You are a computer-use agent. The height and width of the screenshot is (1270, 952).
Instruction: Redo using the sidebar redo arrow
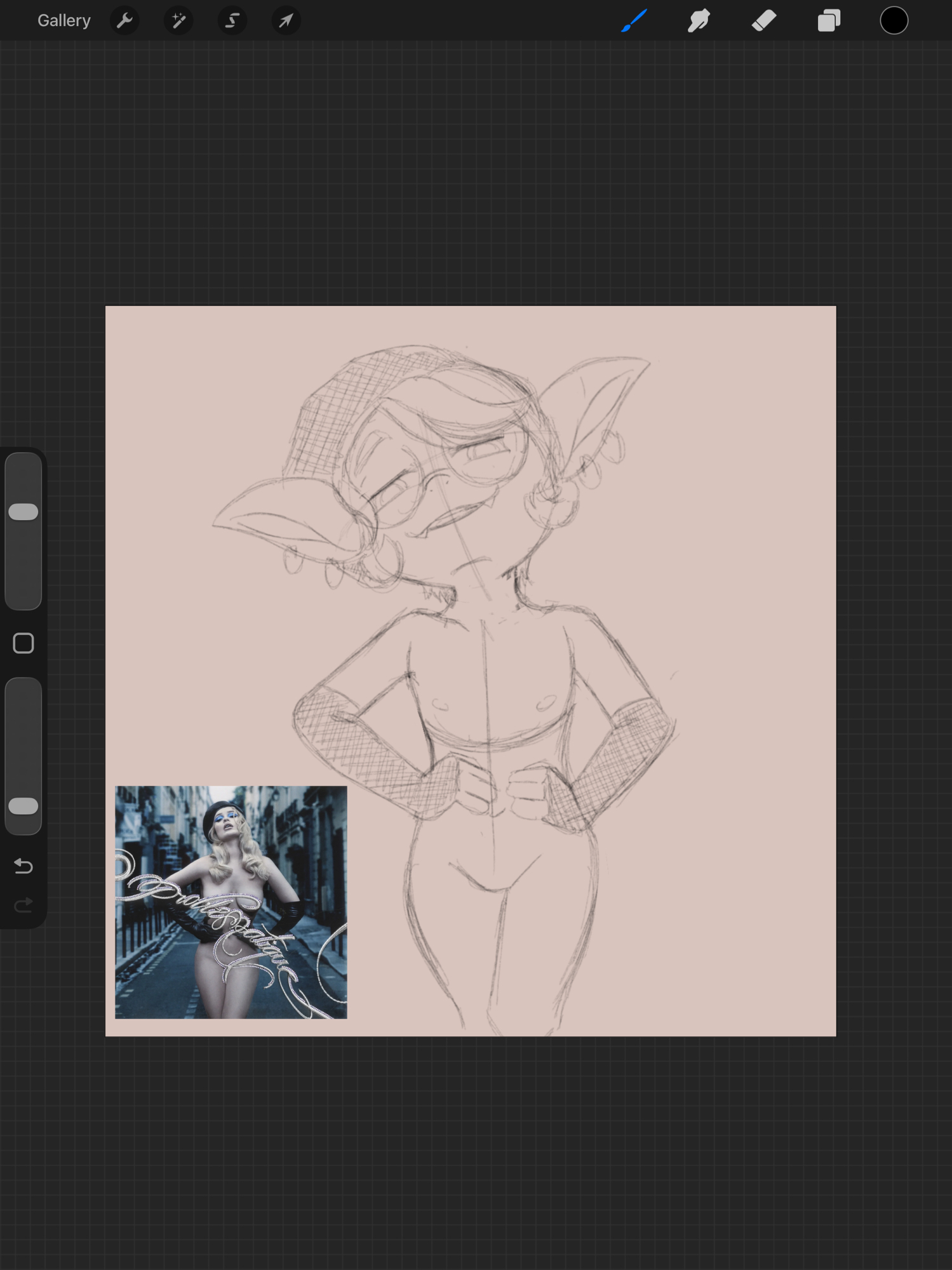(23, 905)
